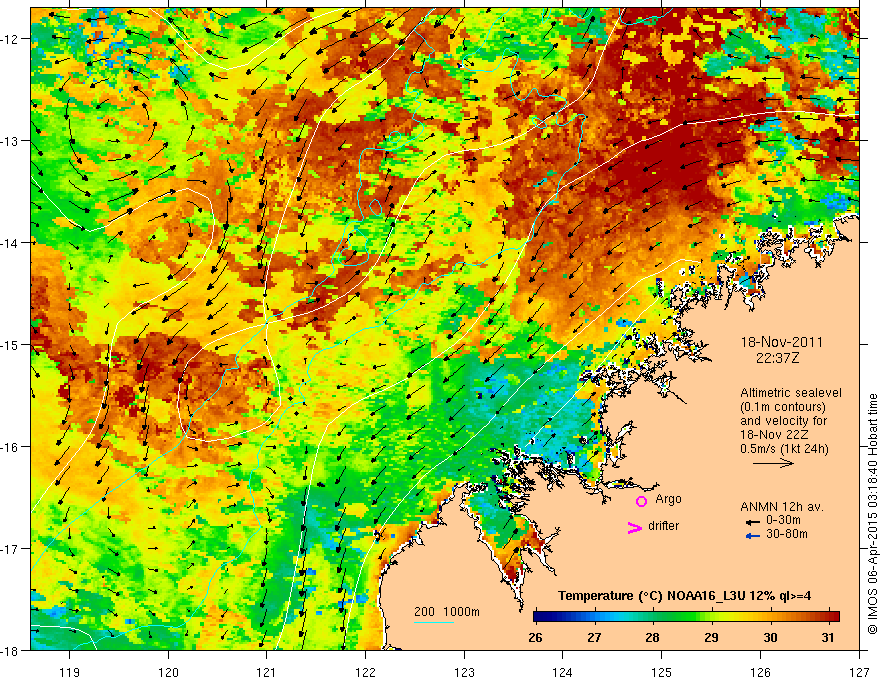This screenshot has width=880, height=680.
Task: Click the '0-30m' depth label
Action: [x=783, y=520]
